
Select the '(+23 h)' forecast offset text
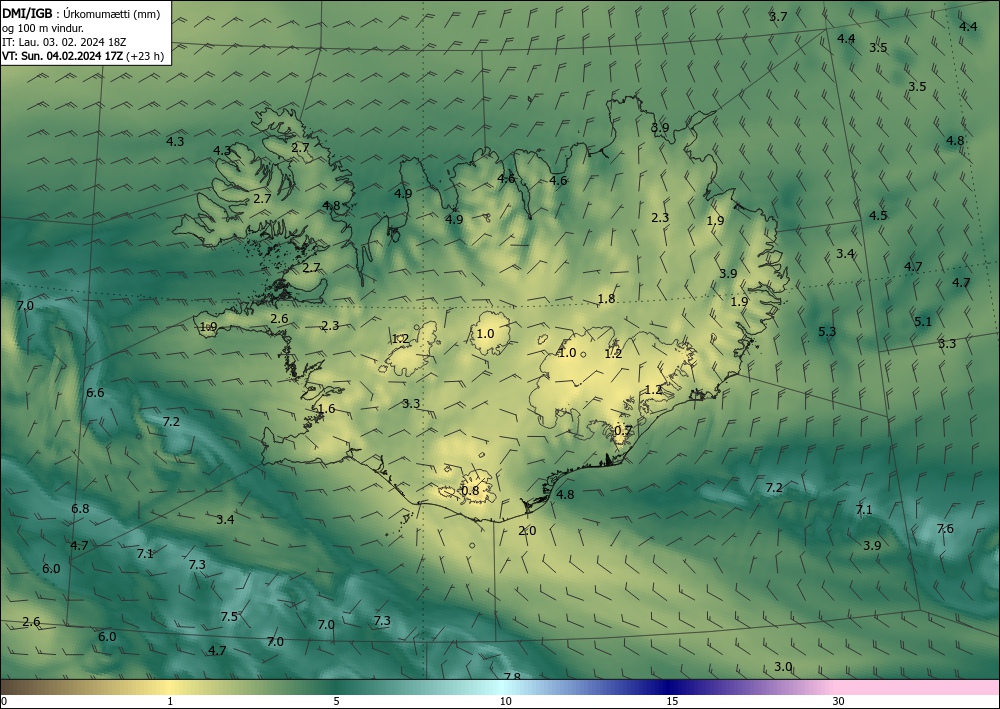(x=145, y=56)
